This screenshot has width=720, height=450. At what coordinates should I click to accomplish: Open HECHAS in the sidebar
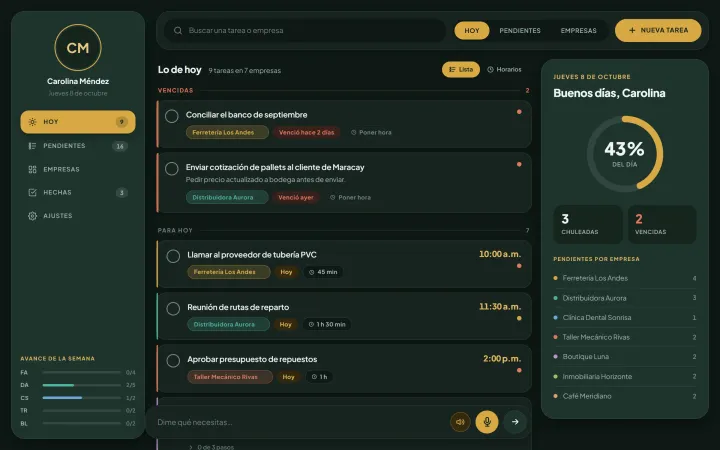tap(78, 192)
